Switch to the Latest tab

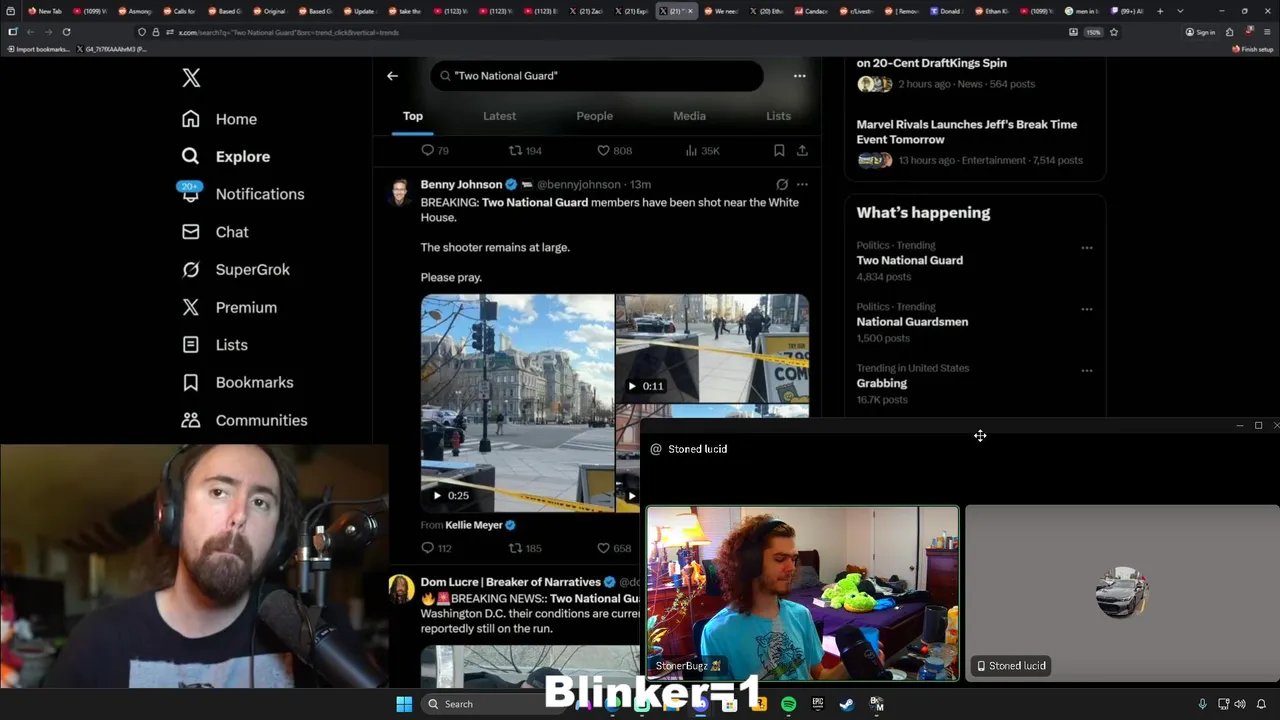499,116
